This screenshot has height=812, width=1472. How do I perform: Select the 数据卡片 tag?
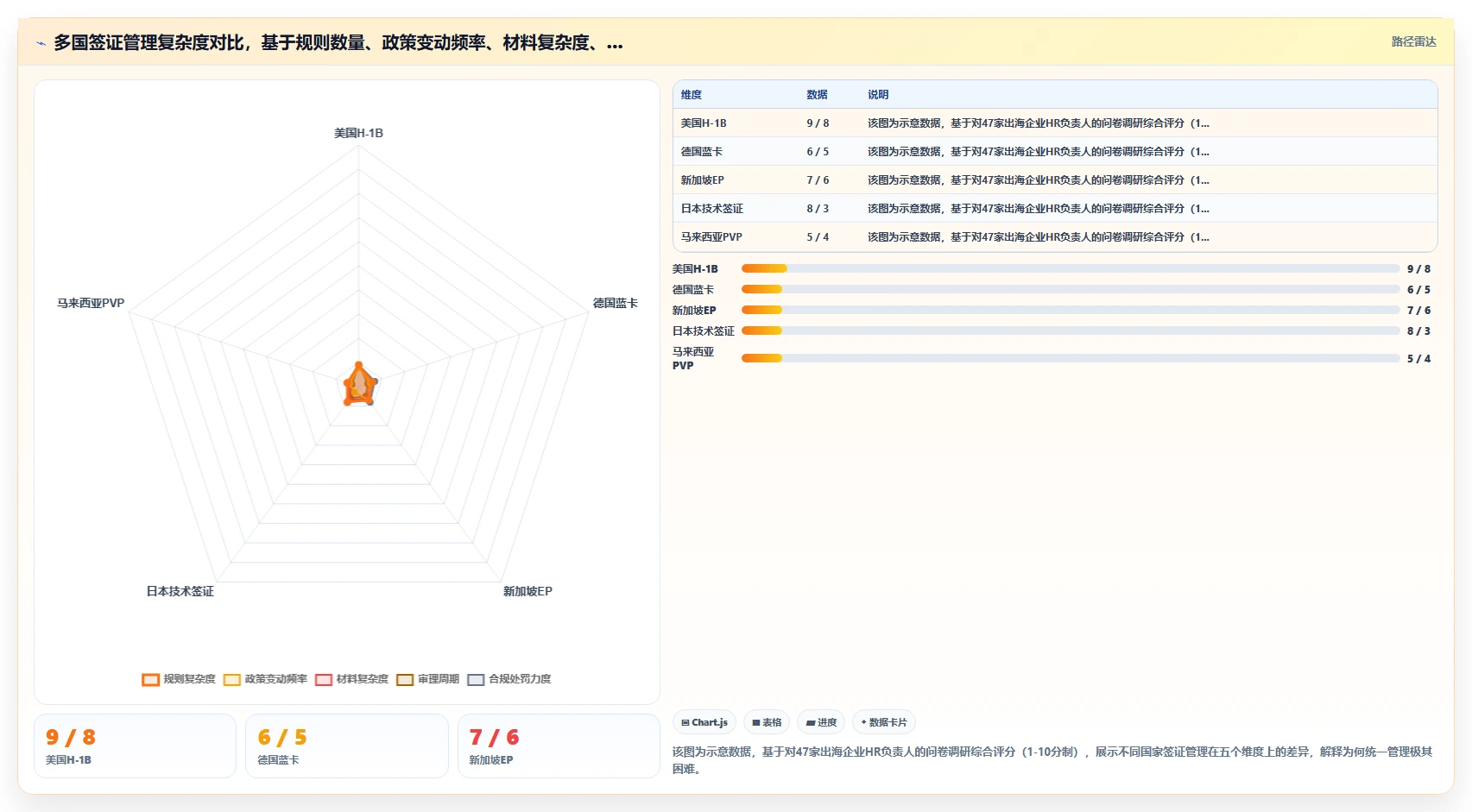pyautogui.click(x=884, y=722)
